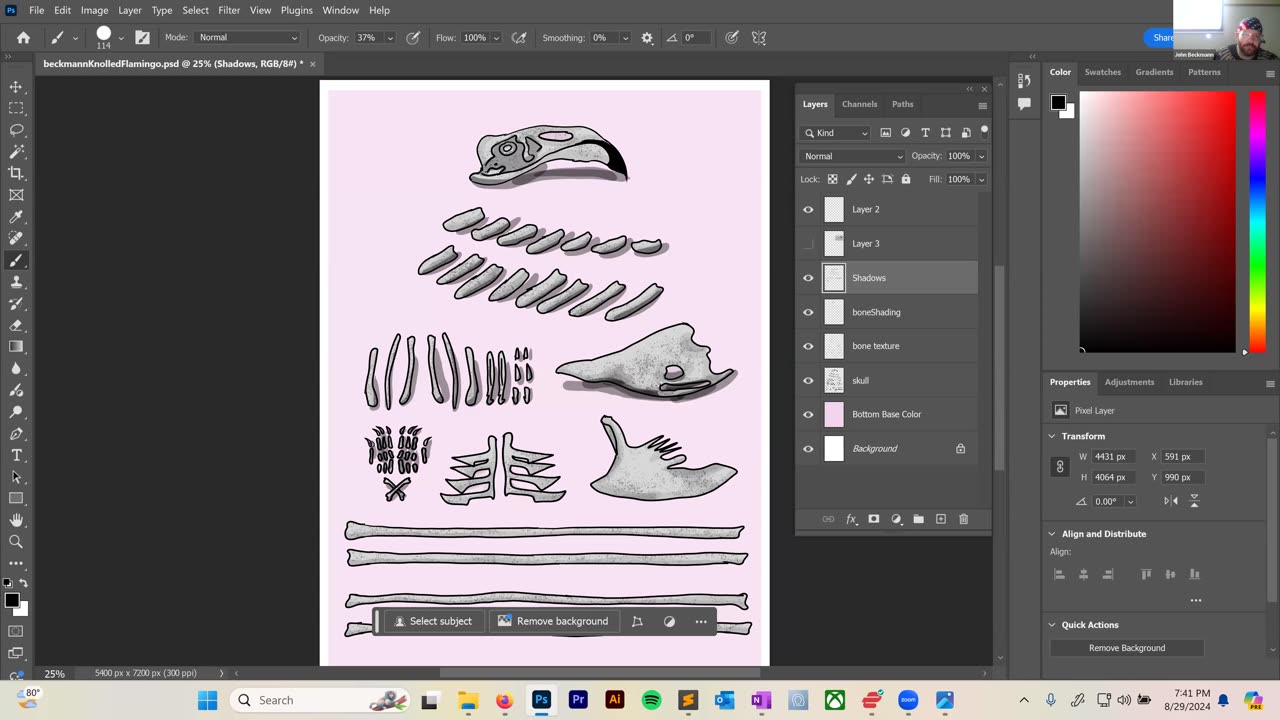Create a new group folder icon
This screenshot has height=720, width=1280.
point(918,519)
